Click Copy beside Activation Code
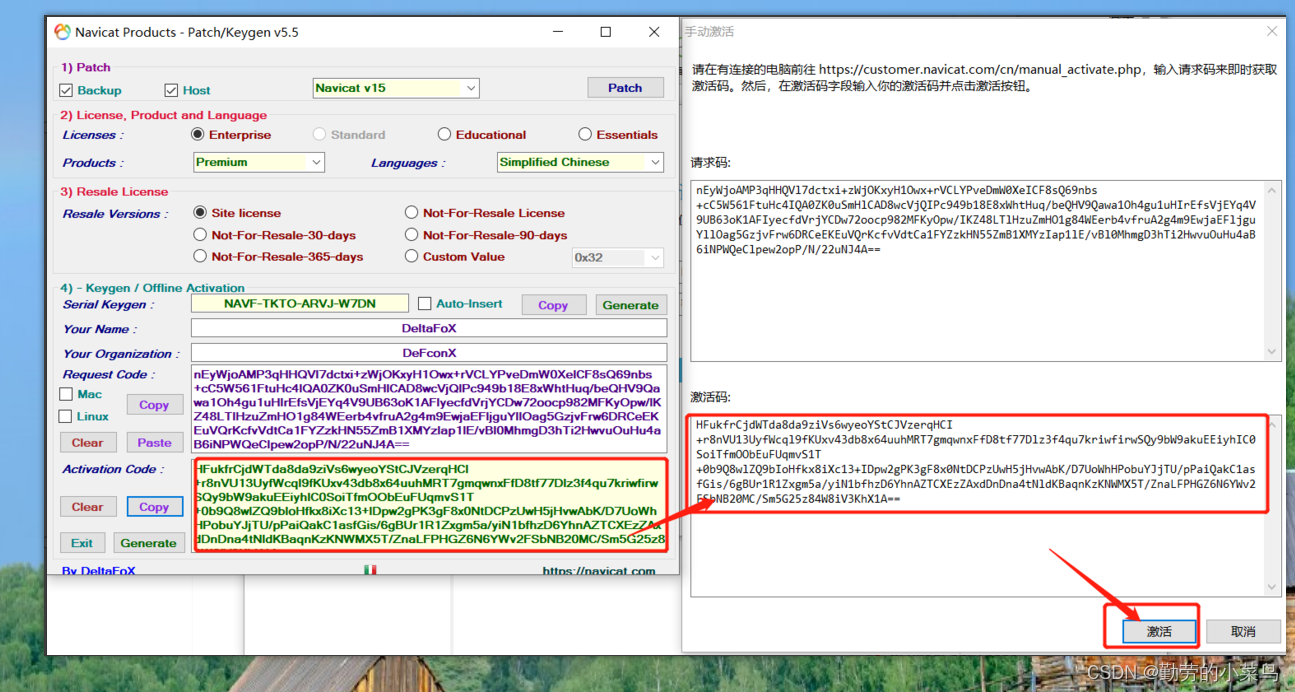 coord(154,507)
